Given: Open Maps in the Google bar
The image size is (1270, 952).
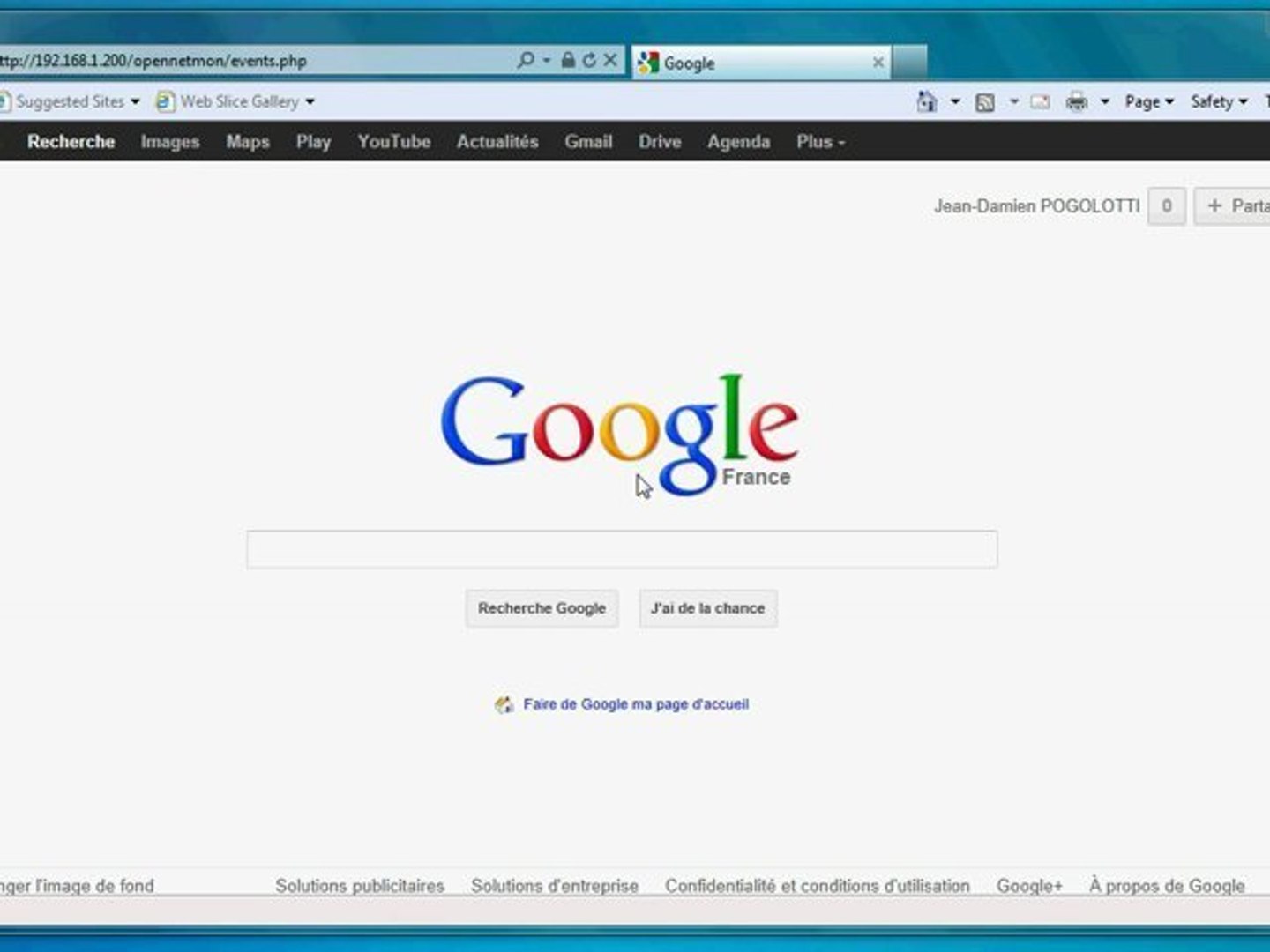Looking at the screenshot, I should pyautogui.click(x=248, y=141).
